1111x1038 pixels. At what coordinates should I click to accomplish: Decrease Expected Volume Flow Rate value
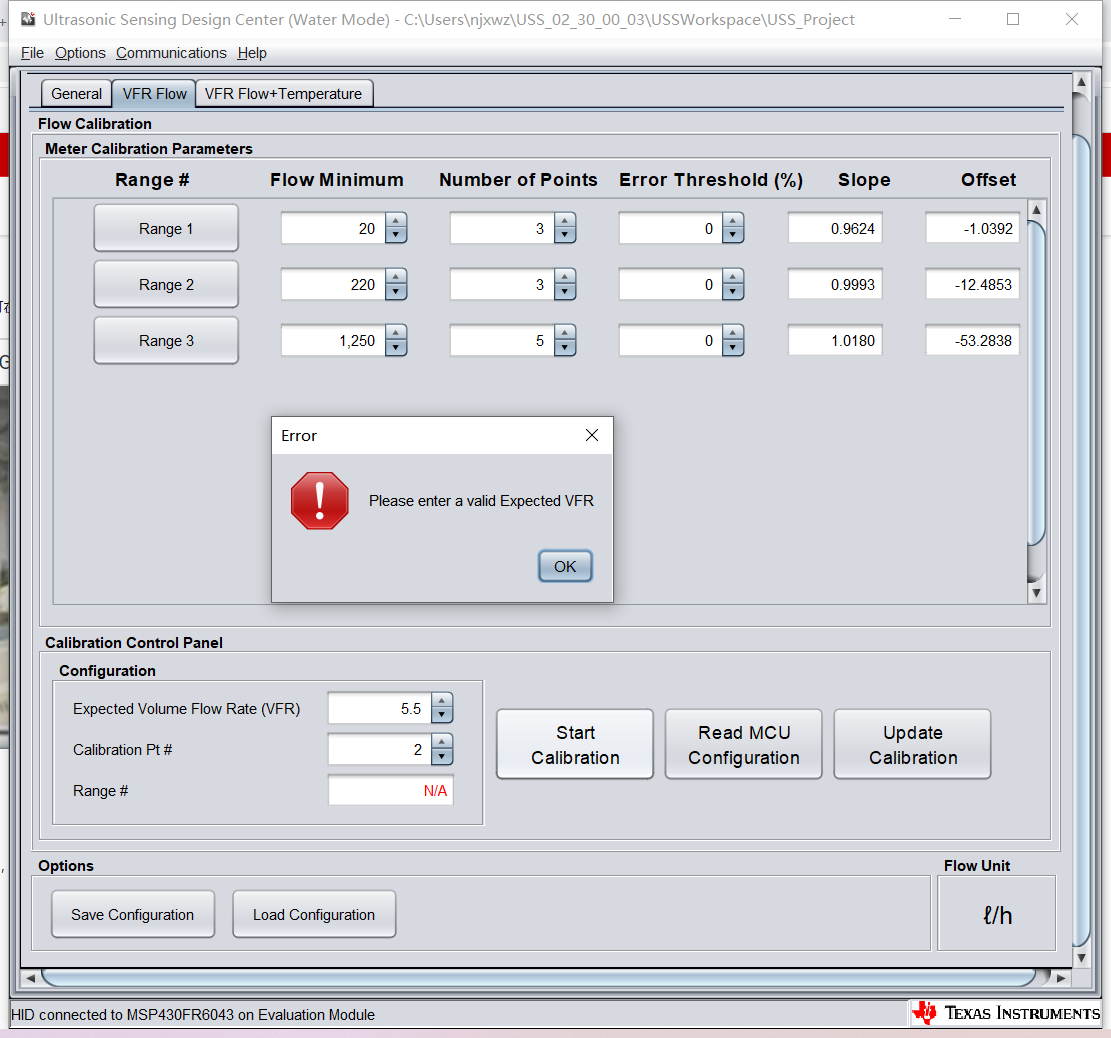(x=441, y=716)
